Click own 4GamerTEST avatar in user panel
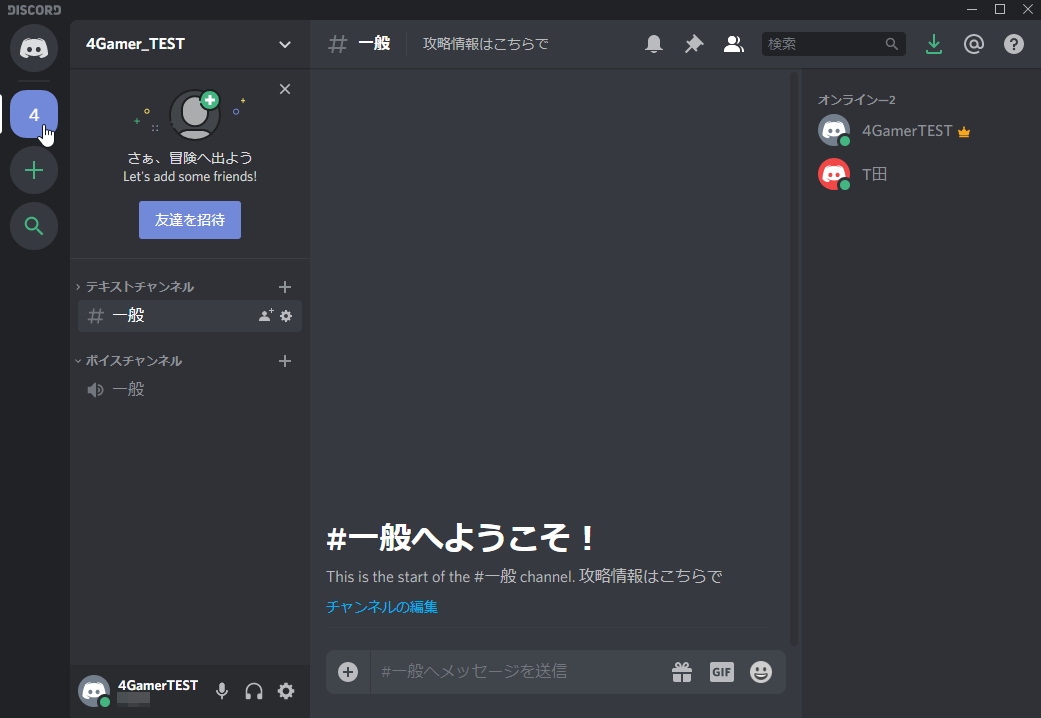The height and width of the screenshot is (718, 1041). 94,691
